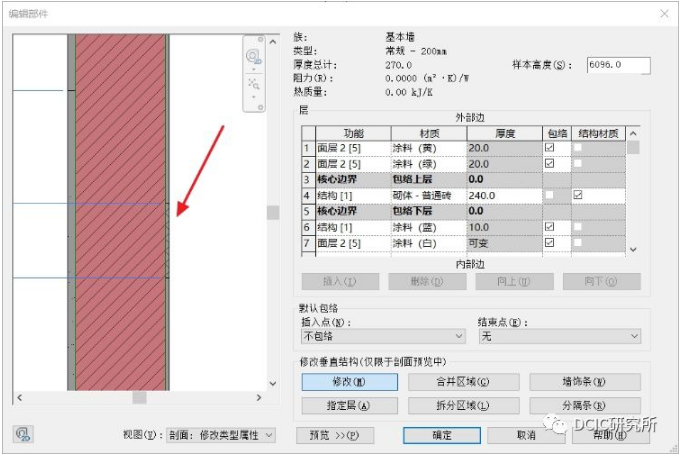Click the 删除(D) button

click(427, 281)
